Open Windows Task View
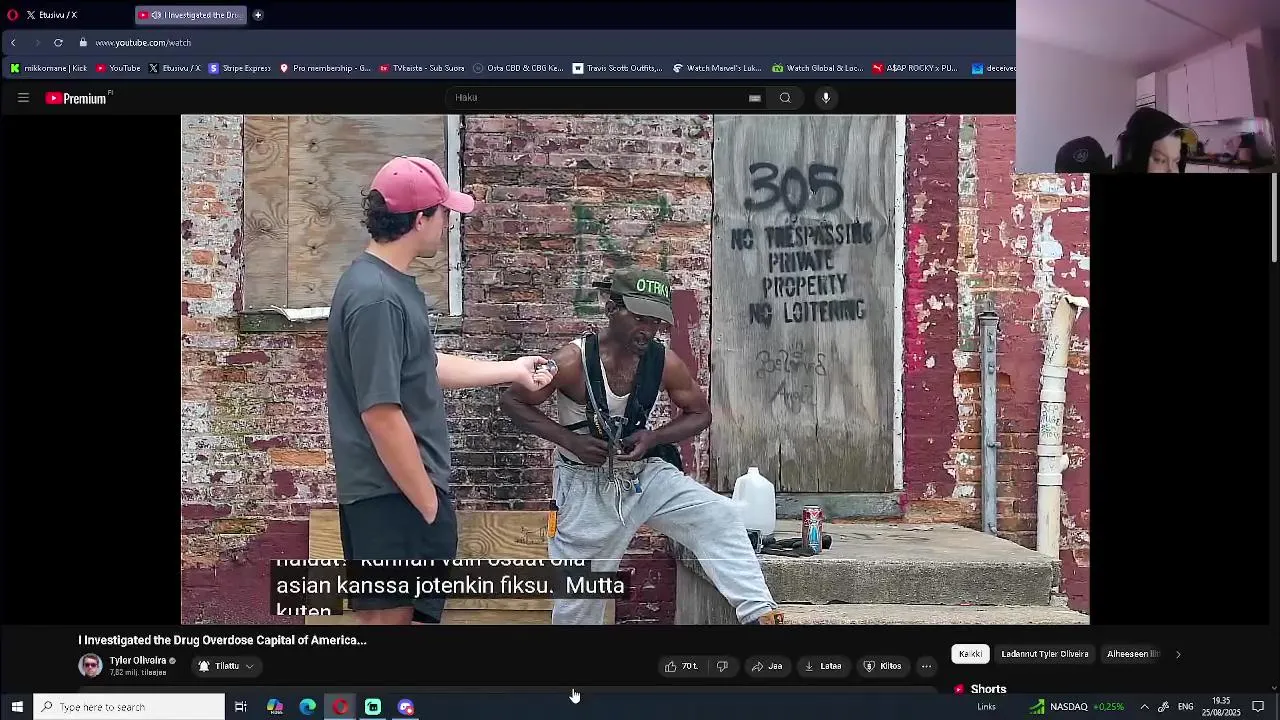Viewport: 1280px width, 720px height. pyautogui.click(x=241, y=707)
